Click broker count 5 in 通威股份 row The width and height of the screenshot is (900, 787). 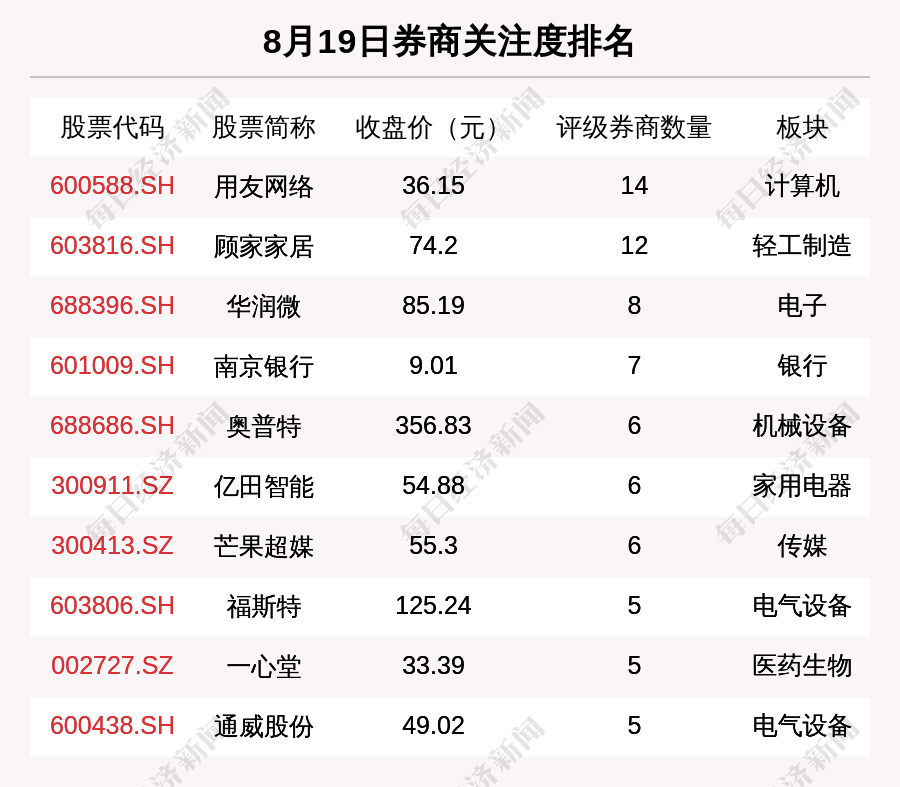tap(634, 726)
